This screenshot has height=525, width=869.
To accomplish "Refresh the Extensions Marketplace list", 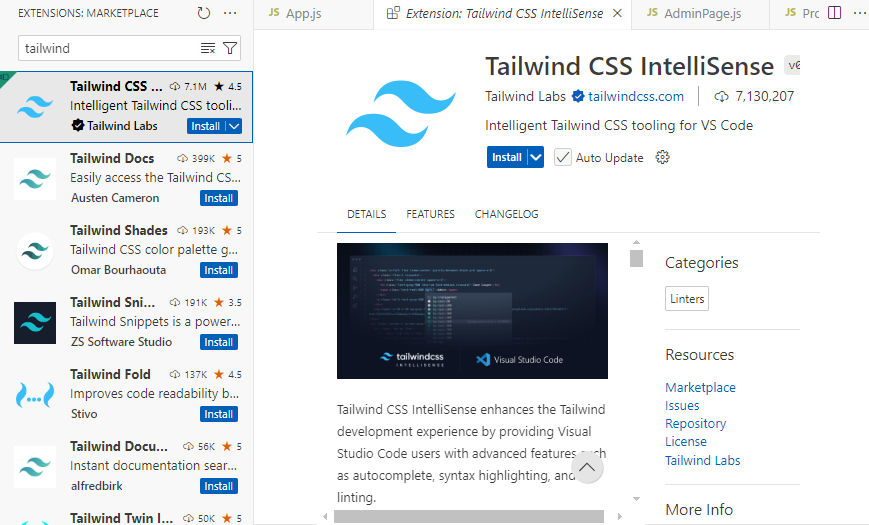I will pos(203,13).
